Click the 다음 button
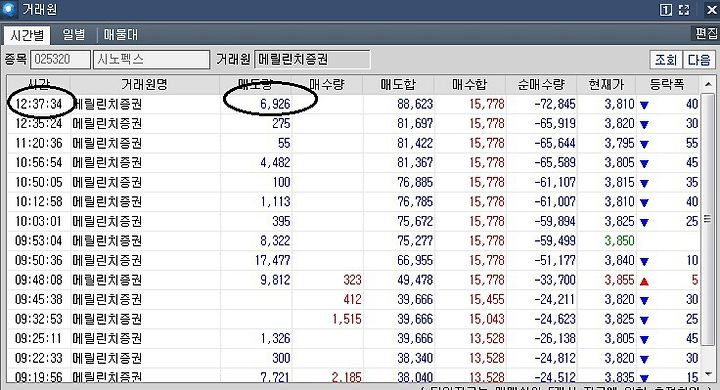720x390 pixels. pyautogui.click(x=699, y=60)
